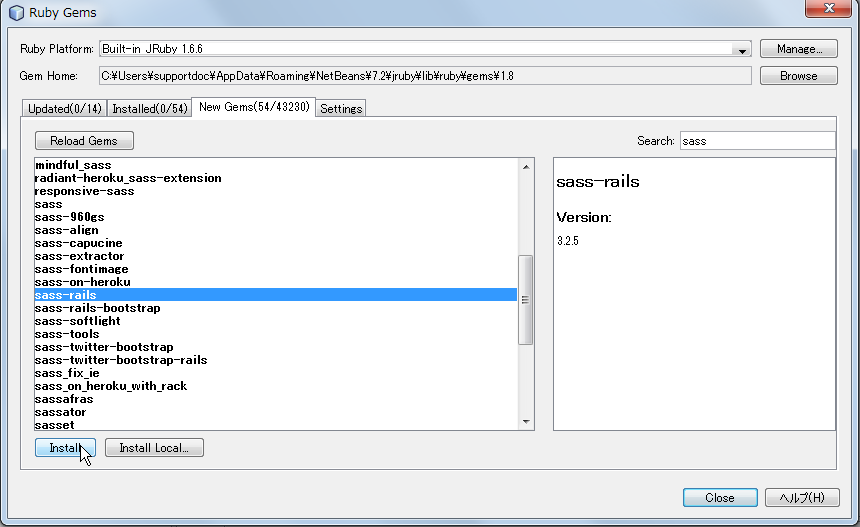Select sass_on_heroku_with_rack gem
860x527 pixels.
coord(275,386)
